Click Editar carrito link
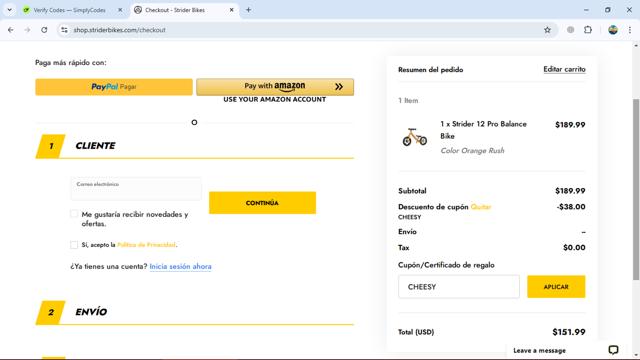The image size is (640, 360). click(x=564, y=69)
